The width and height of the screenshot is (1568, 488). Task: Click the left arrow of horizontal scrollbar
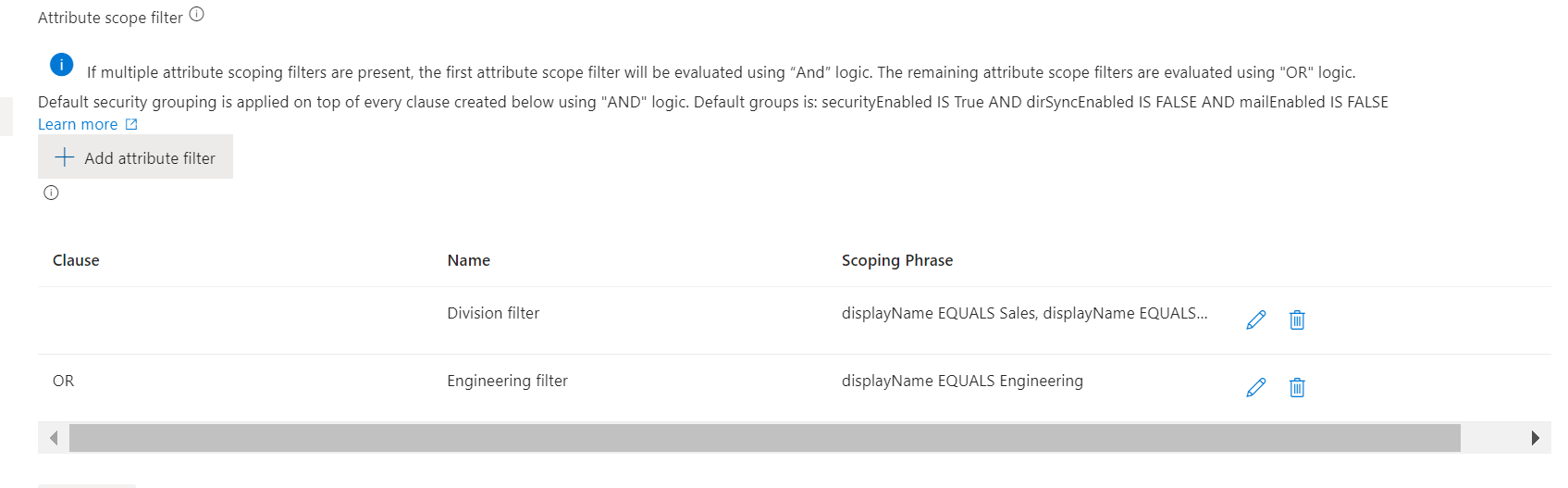(x=54, y=438)
